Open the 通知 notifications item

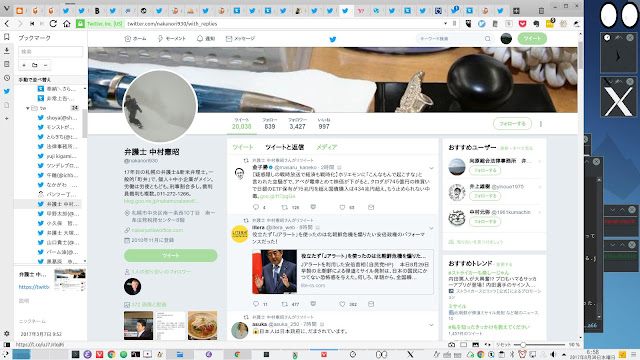pyautogui.click(x=206, y=38)
